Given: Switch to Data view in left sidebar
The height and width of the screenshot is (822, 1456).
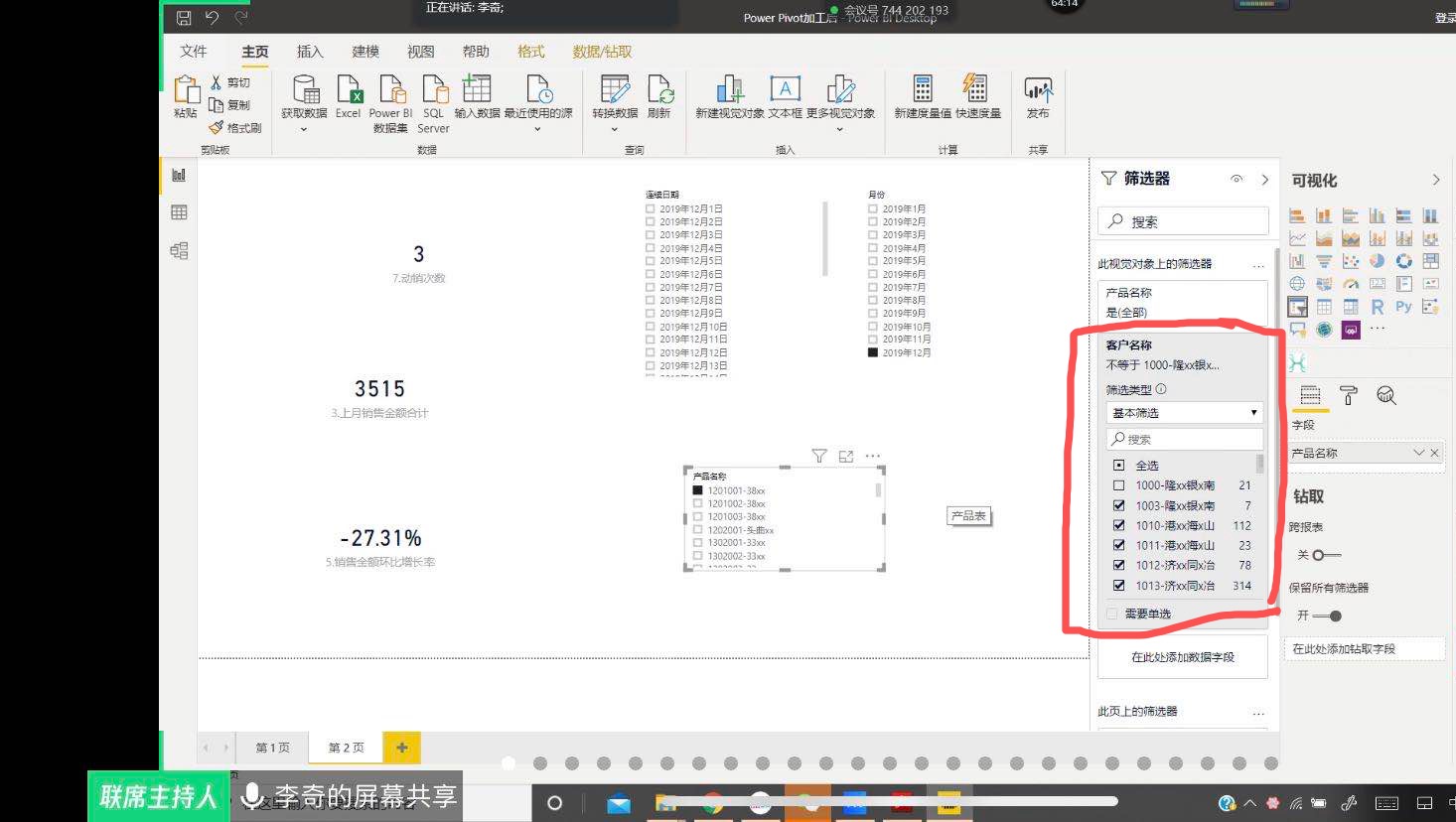Looking at the screenshot, I should [179, 212].
